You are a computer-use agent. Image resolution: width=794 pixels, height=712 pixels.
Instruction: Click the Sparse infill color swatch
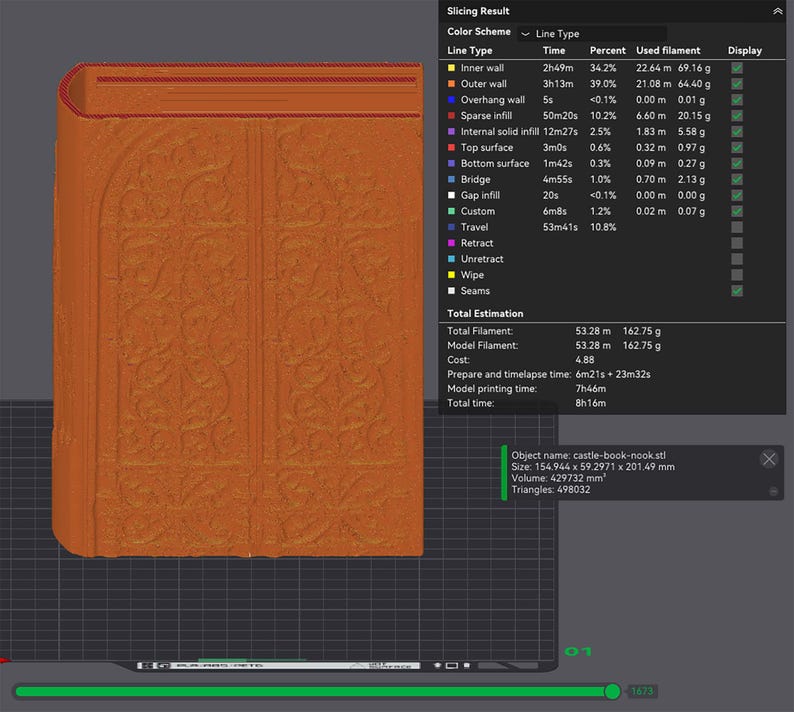pyautogui.click(x=451, y=115)
